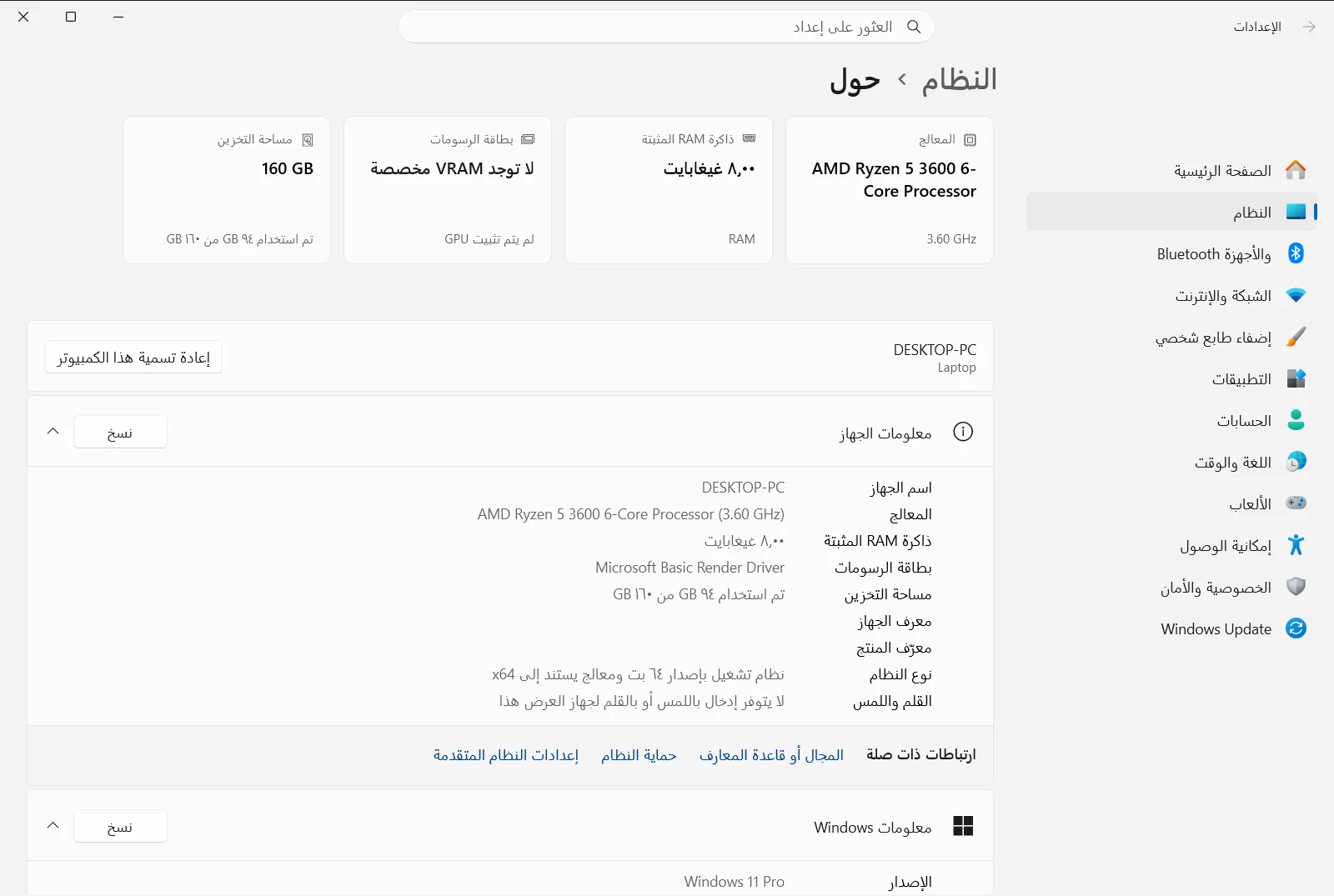The height and width of the screenshot is (896, 1334).
Task: Select اللغة والوقت in sidebar
Action: 1171,462
